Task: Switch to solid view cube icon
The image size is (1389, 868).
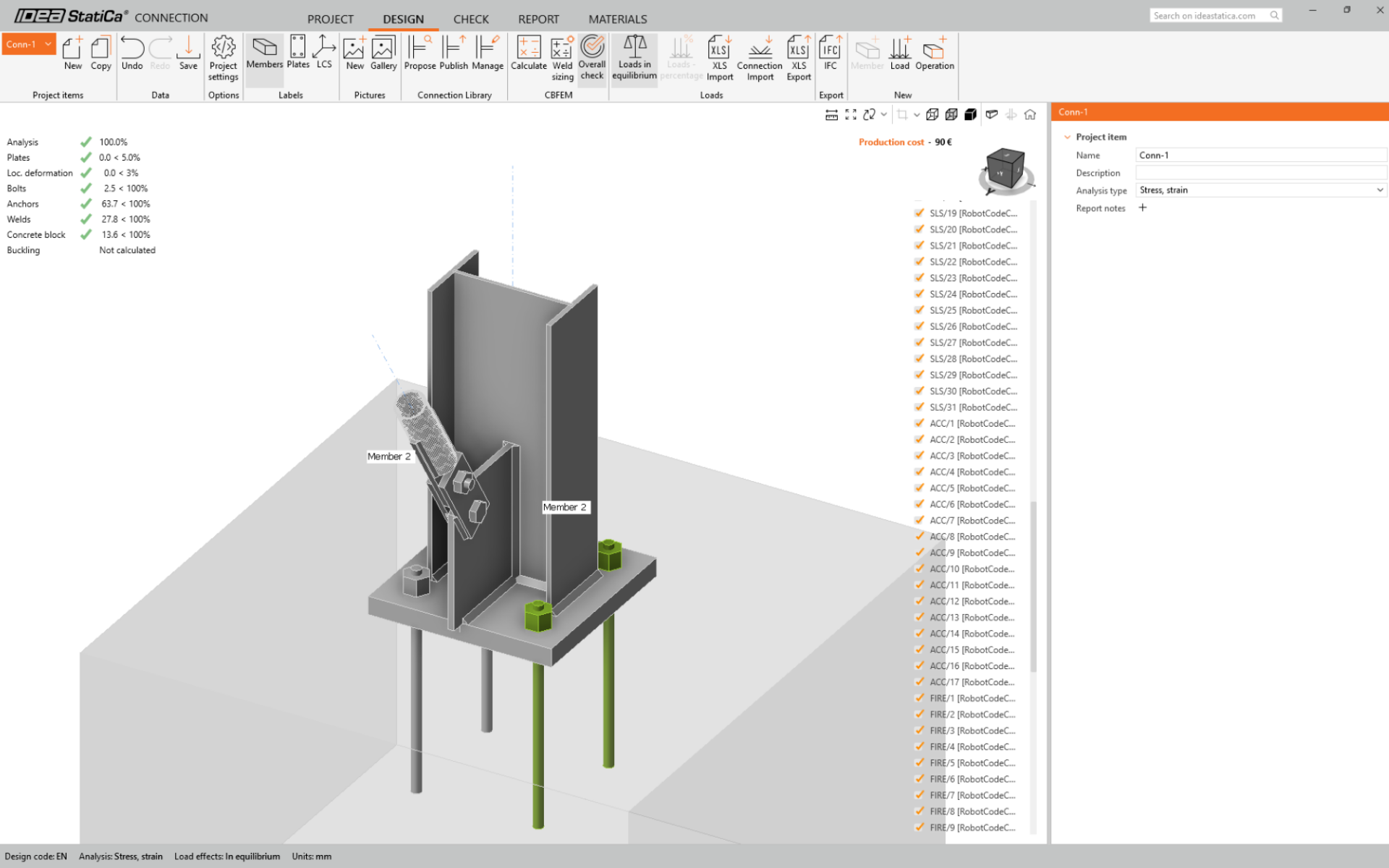Action: 971,114
